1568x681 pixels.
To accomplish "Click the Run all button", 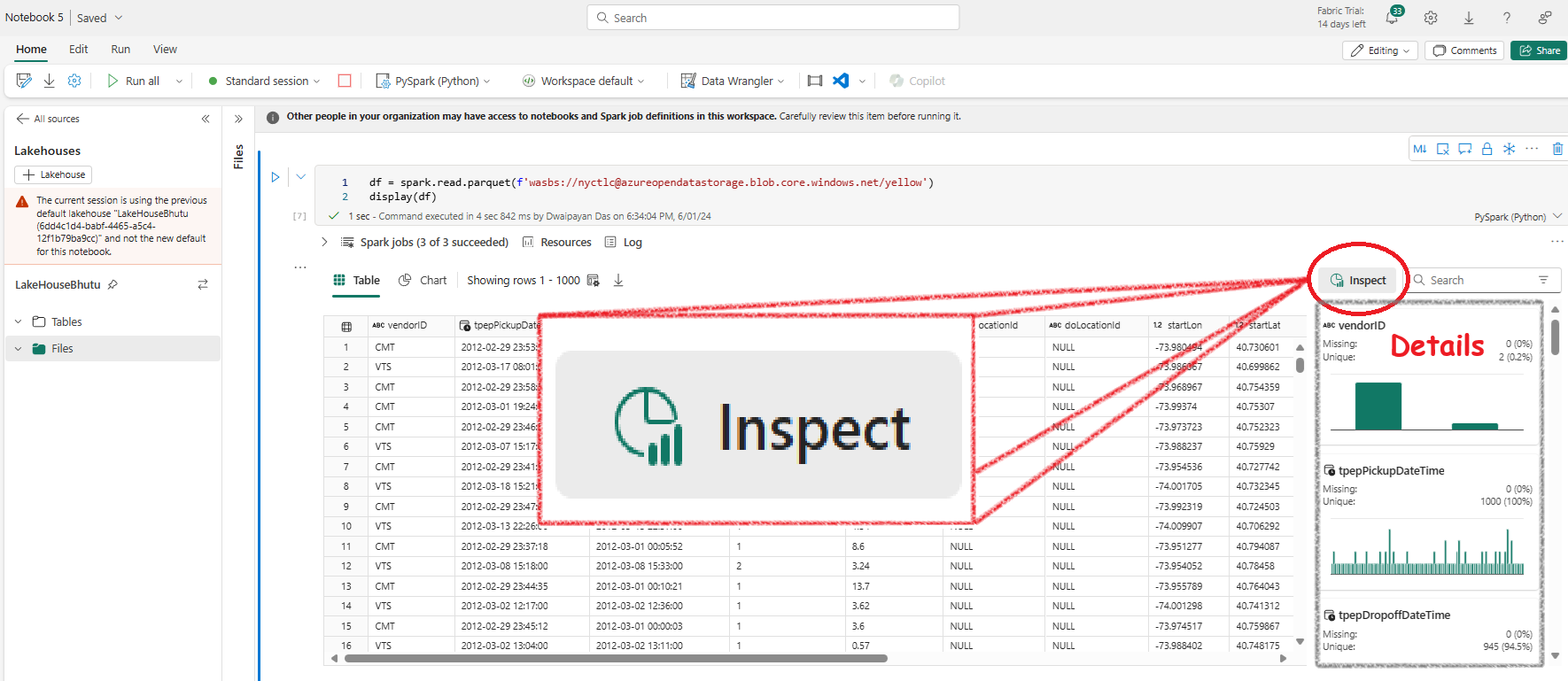I will pyautogui.click(x=134, y=81).
